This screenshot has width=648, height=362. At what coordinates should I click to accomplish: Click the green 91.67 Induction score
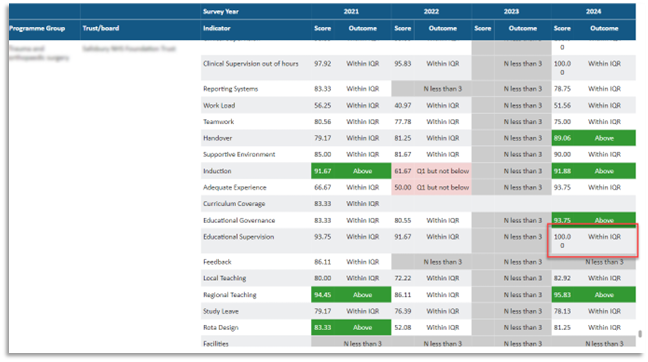(x=322, y=171)
